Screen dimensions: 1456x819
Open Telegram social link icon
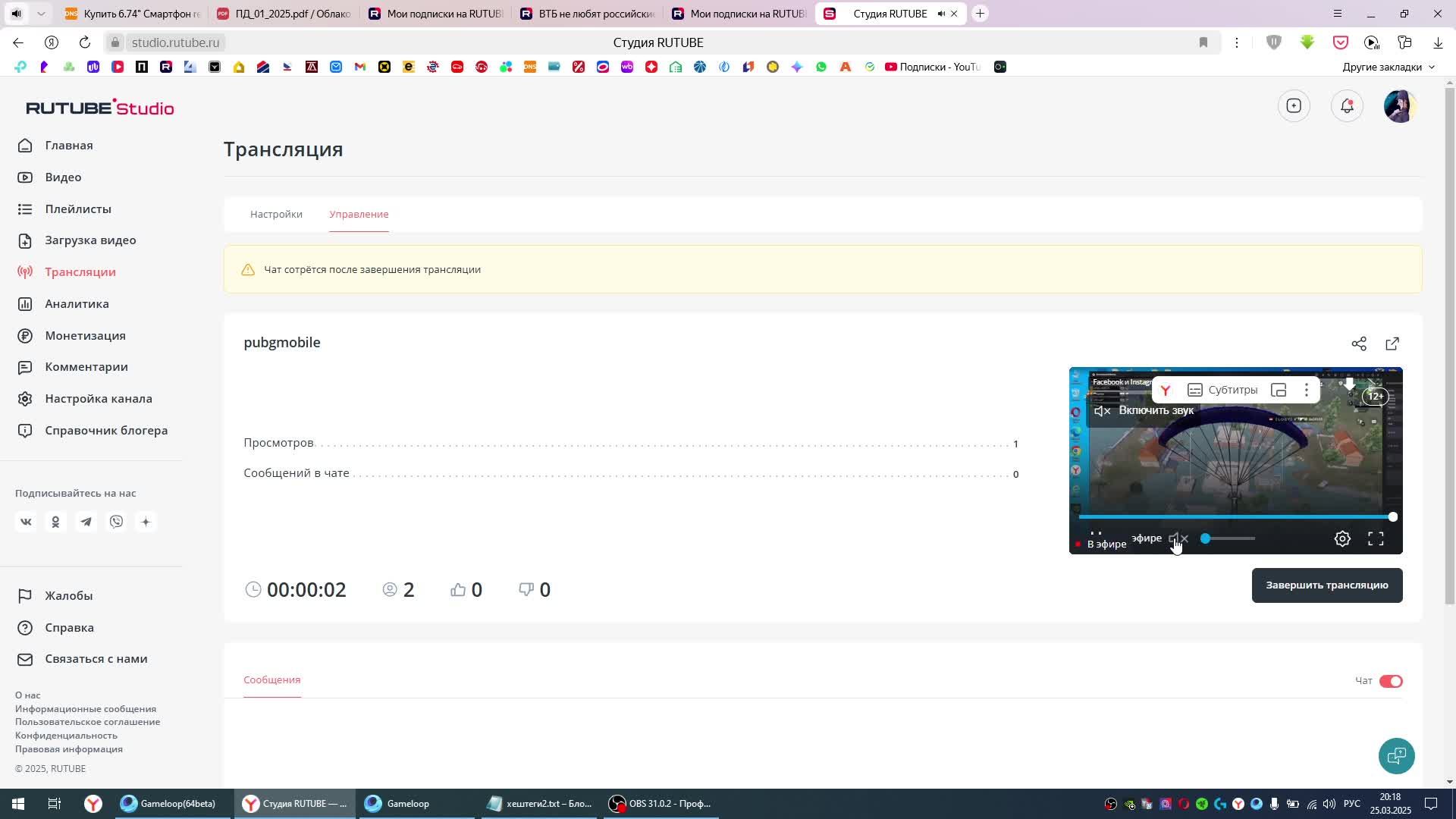point(86,522)
